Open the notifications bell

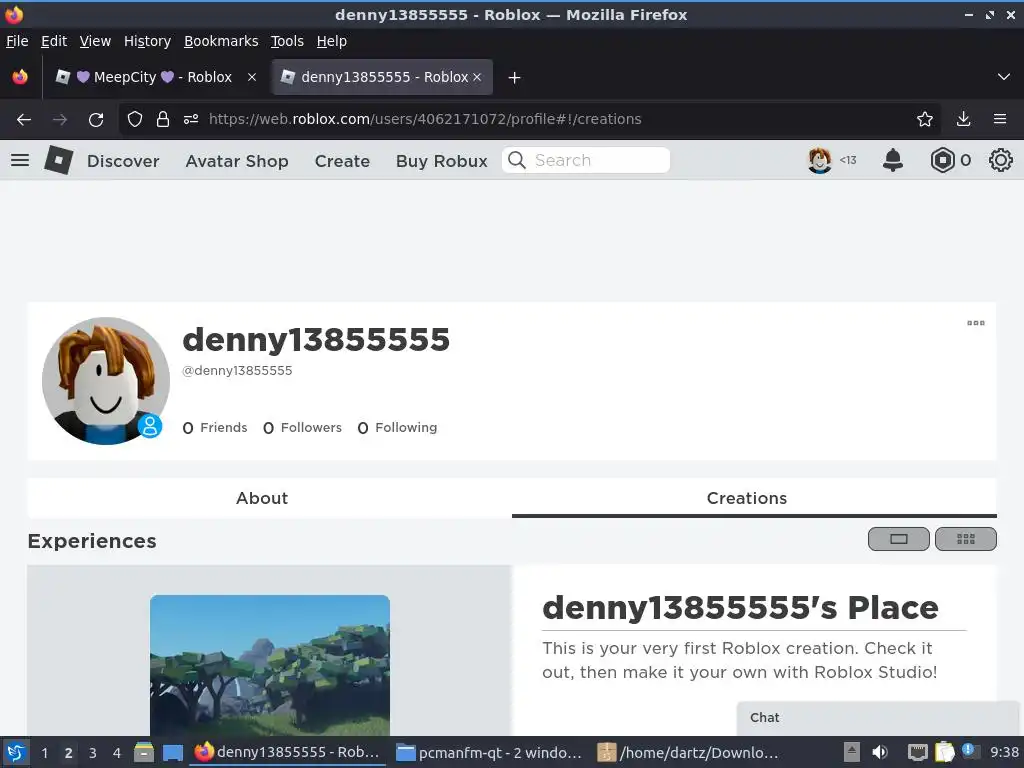click(893, 160)
